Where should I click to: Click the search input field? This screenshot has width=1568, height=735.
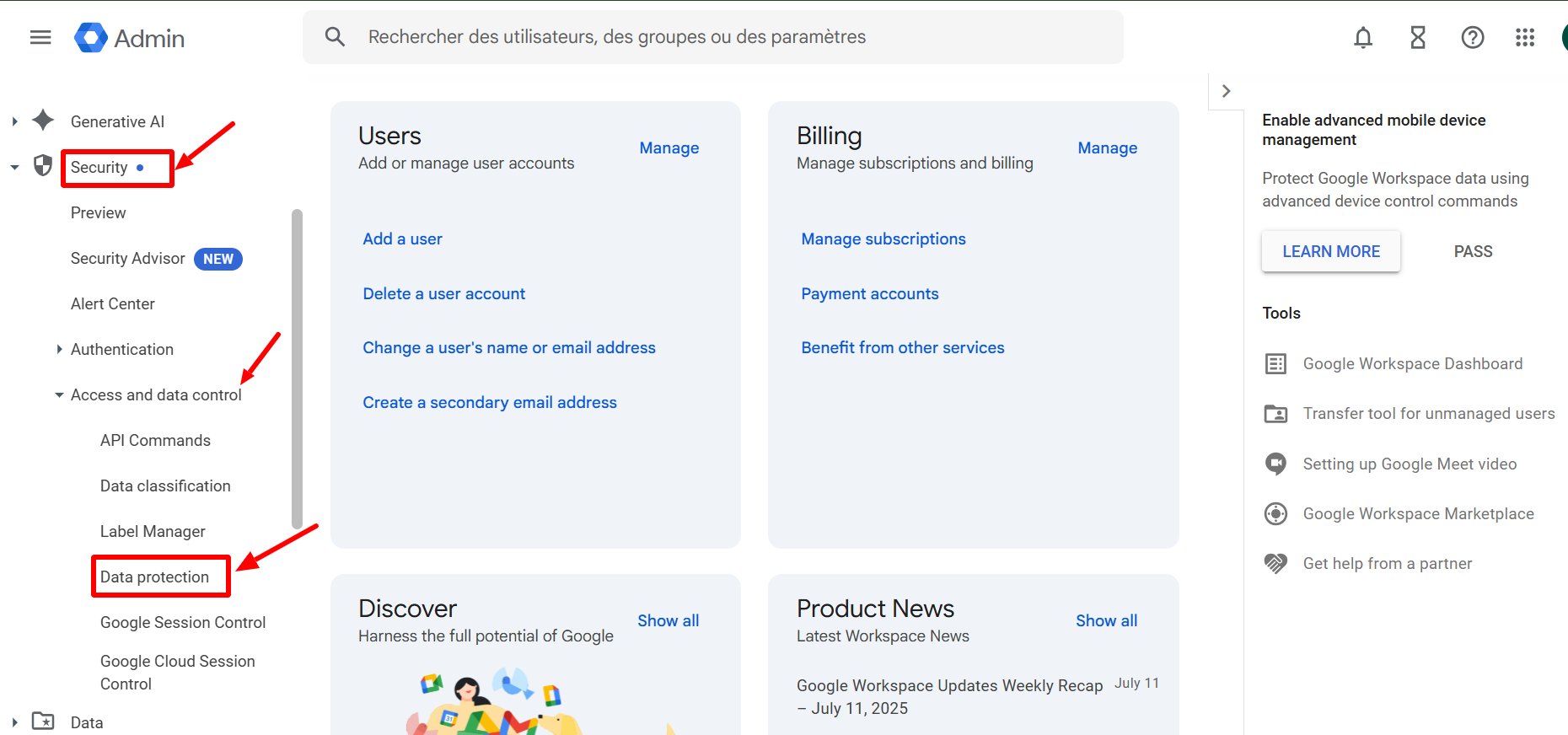[712, 37]
